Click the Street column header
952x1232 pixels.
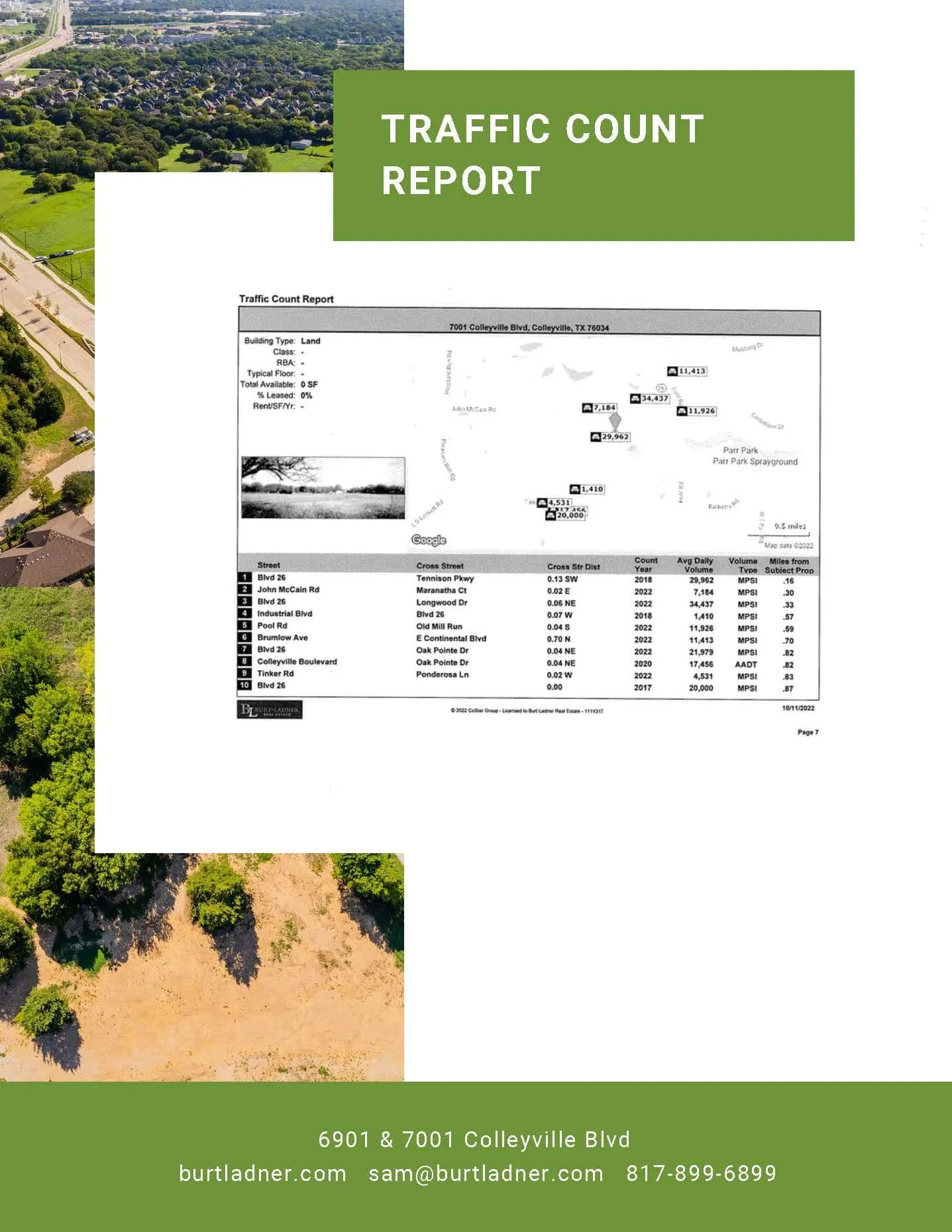[268, 565]
